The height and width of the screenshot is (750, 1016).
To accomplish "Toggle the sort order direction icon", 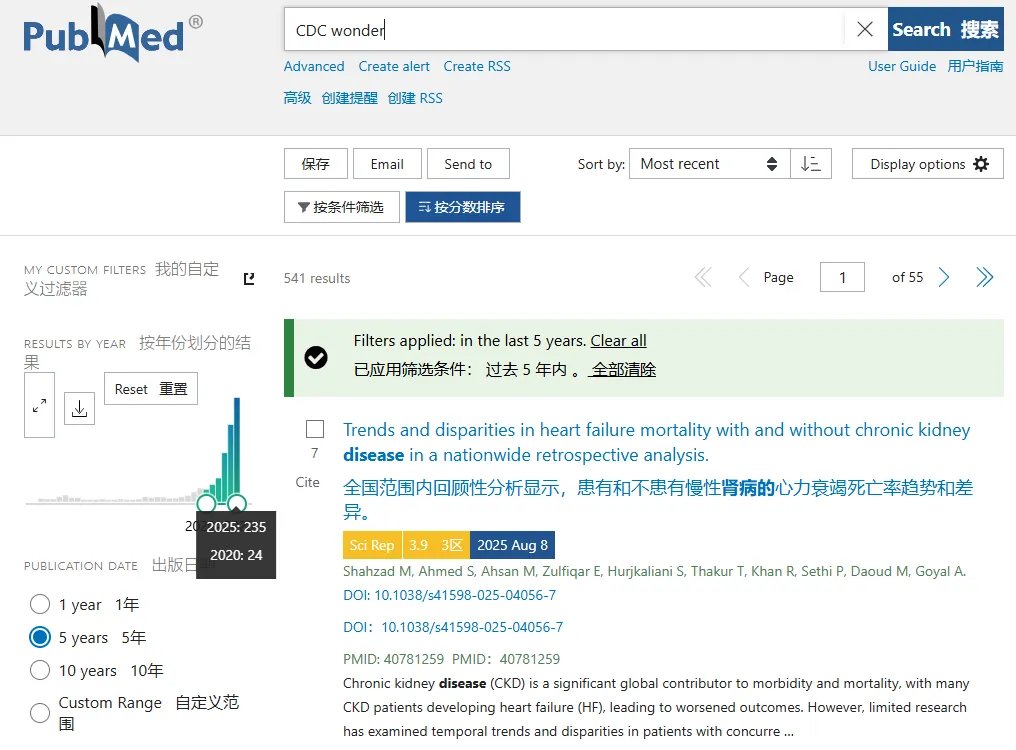I will click(x=811, y=164).
